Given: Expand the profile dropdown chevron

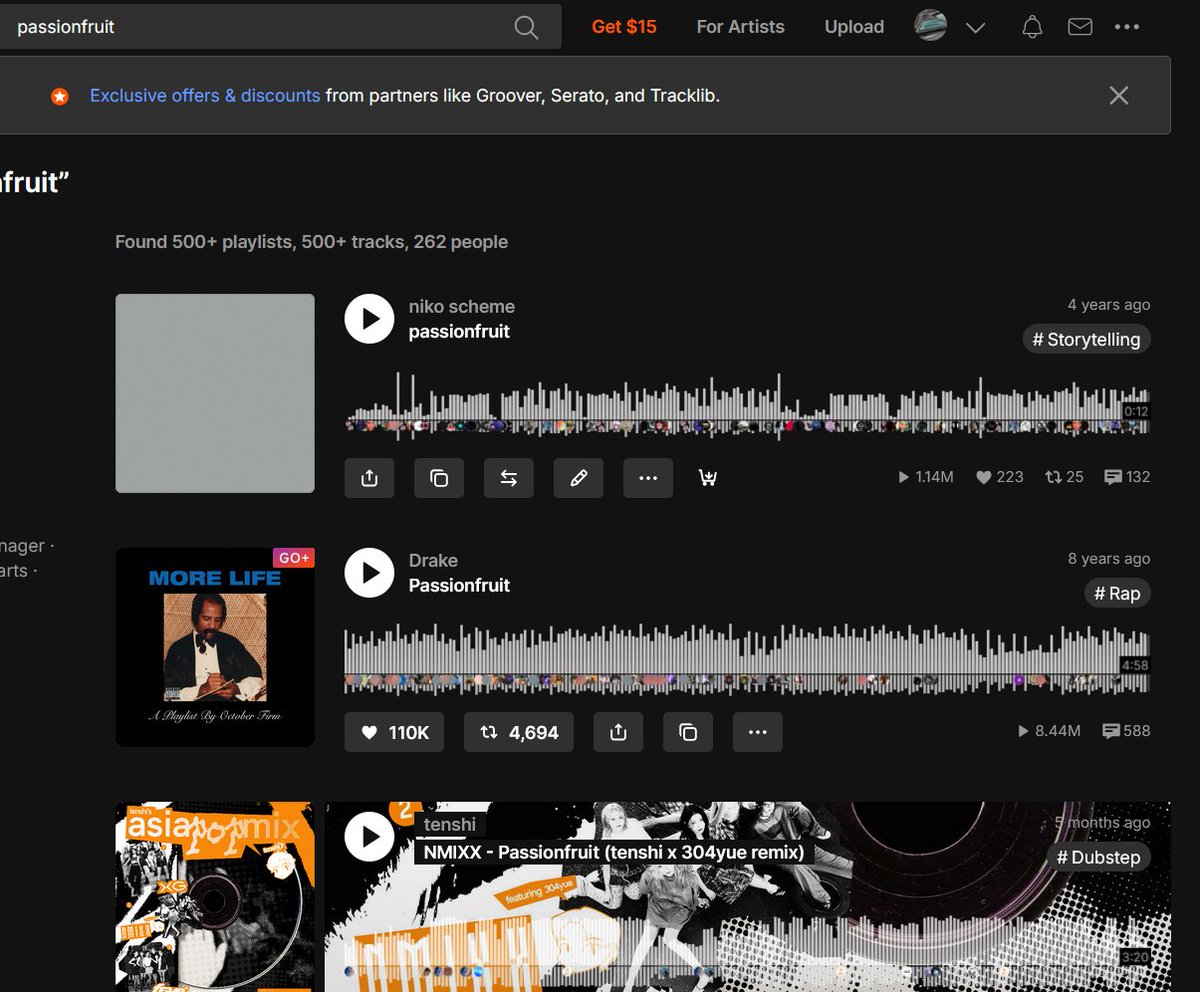Looking at the screenshot, I should (x=976, y=28).
